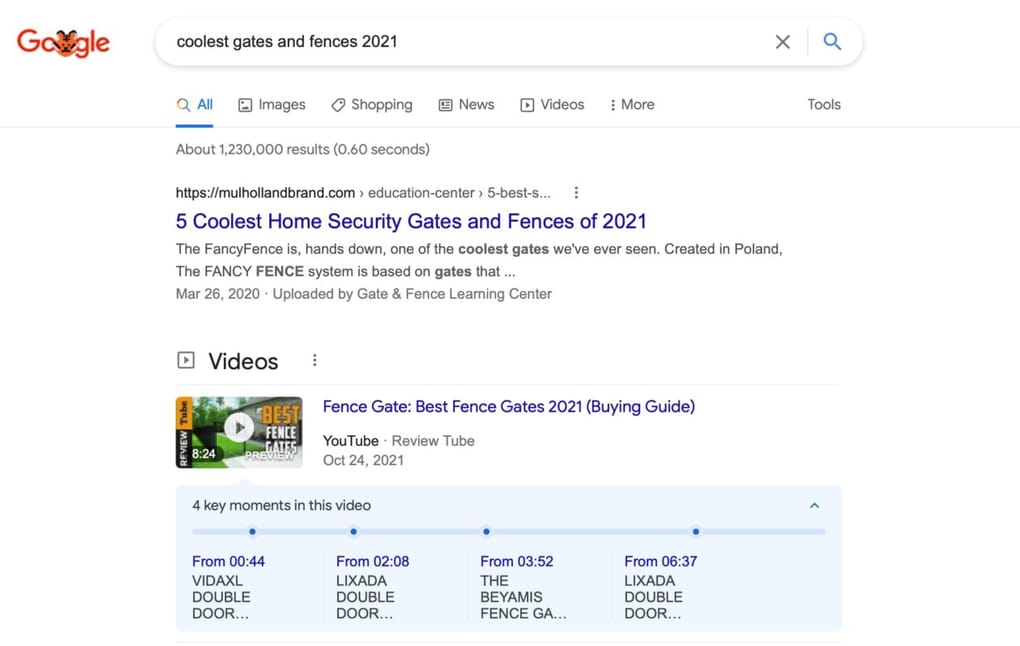Click the first key moment dot at 00:44
Image resolution: width=1020 pixels, height=646 pixels.
(x=252, y=532)
